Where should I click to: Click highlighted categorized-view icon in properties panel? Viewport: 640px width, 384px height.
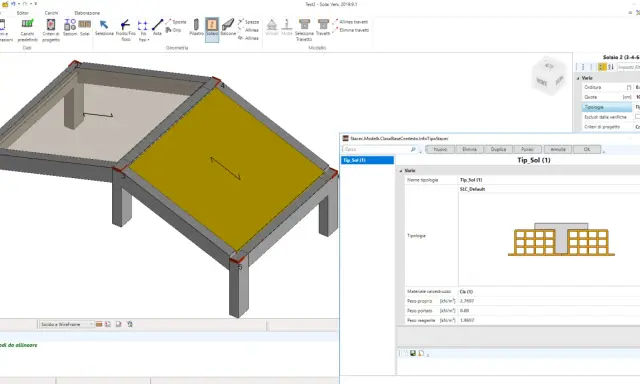(x=601, y=67)
